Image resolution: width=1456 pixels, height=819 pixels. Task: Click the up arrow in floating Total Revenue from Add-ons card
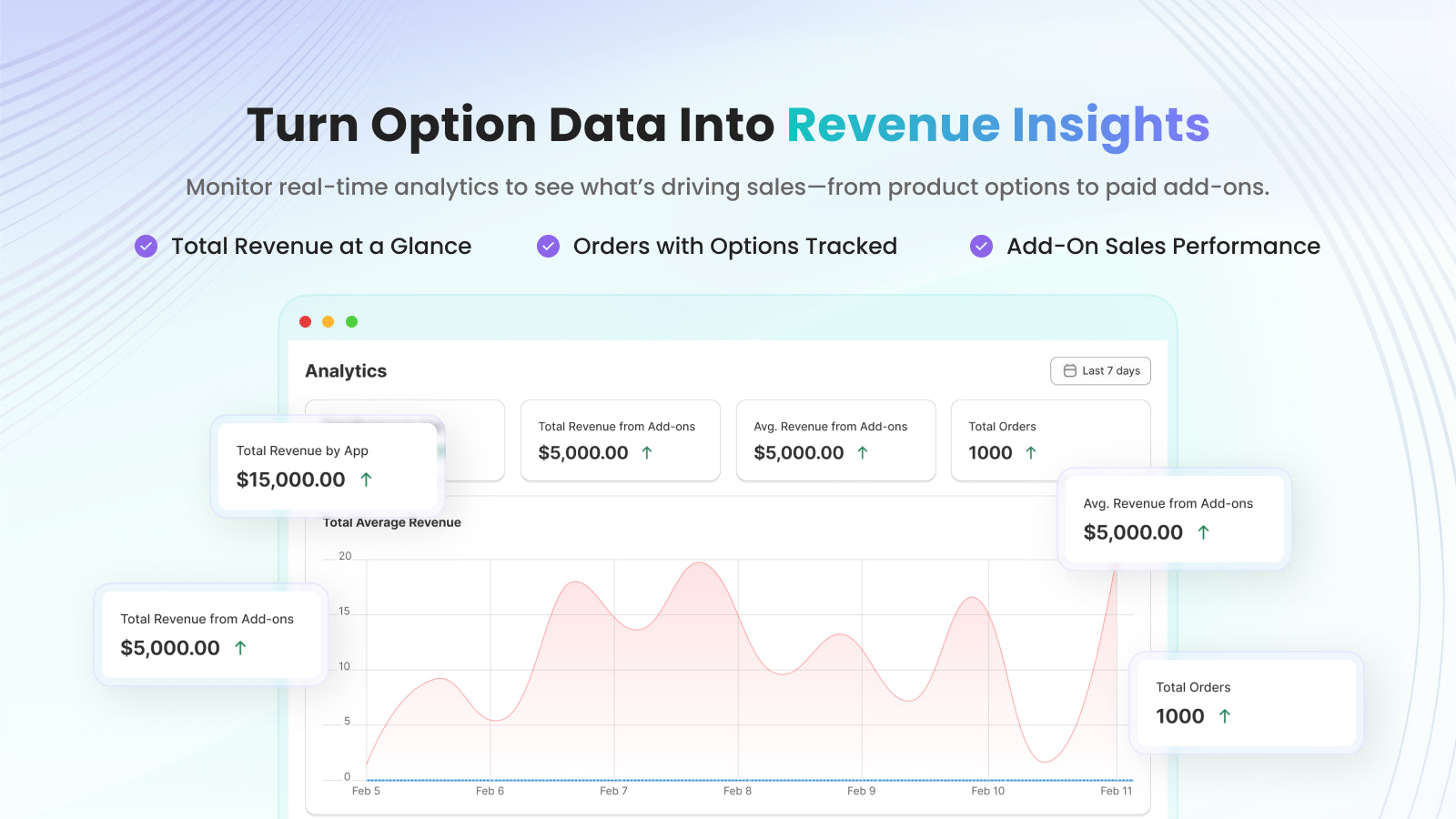pyautogui.click(x=240, y=648)
